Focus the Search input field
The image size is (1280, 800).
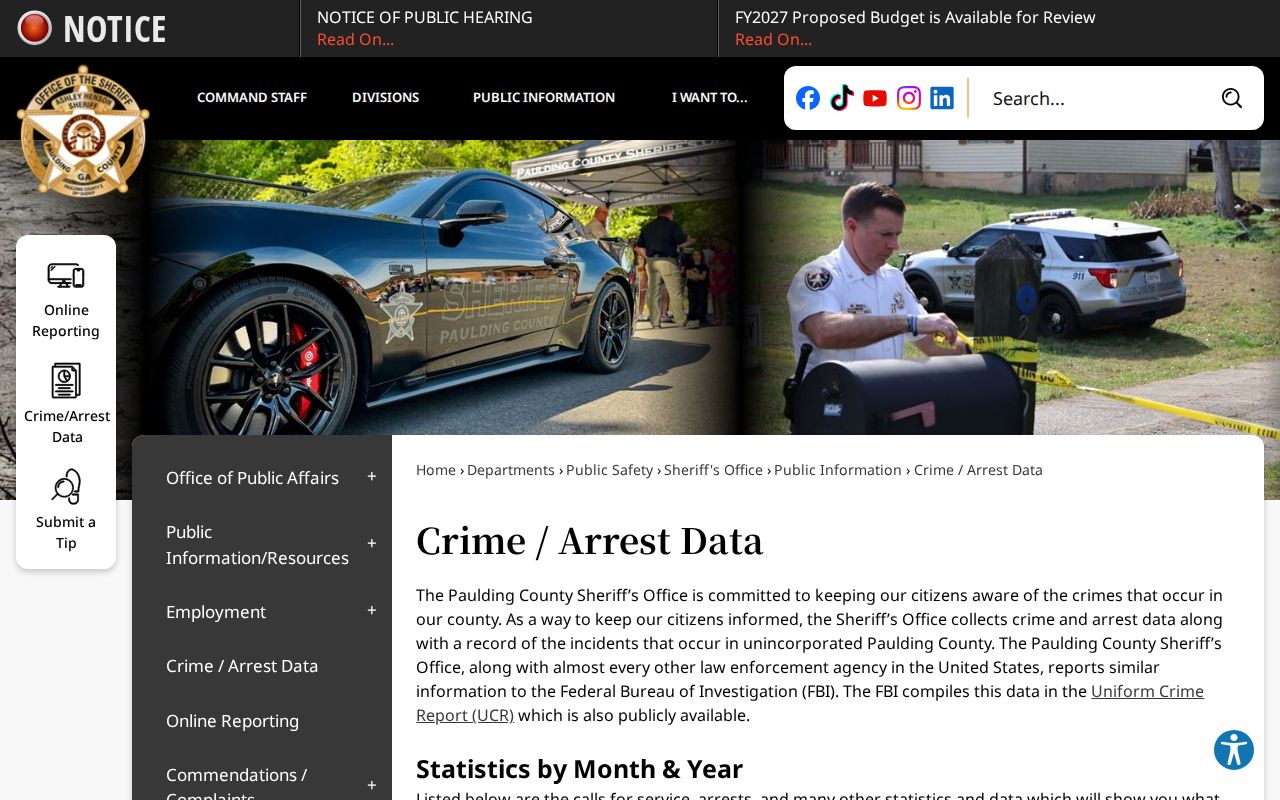pyautogui.click(x=1095, y=98)
